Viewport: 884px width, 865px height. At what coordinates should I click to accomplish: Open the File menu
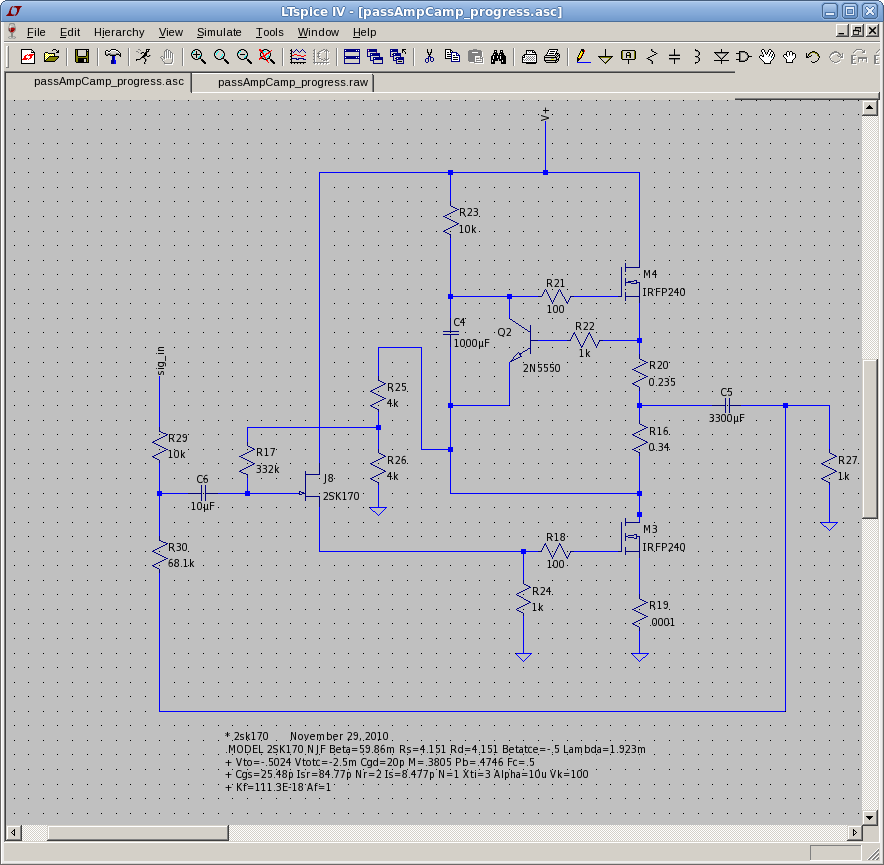tap(36, 32)
